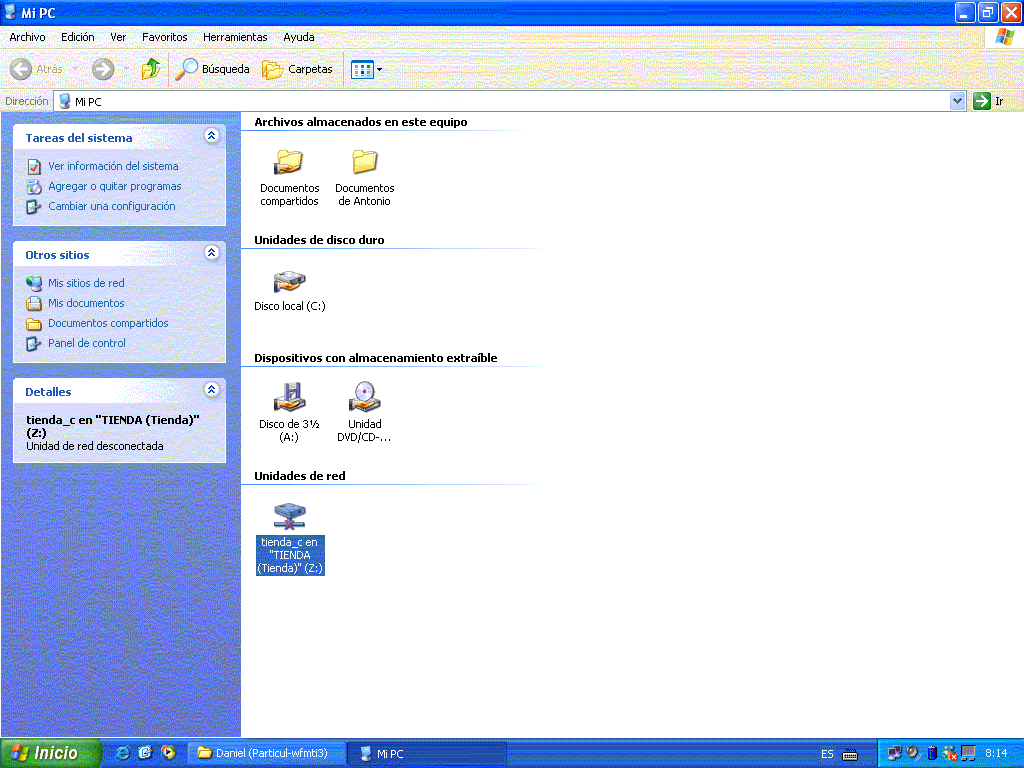Toggle the Carpetas folder pane
The width and height of the screenshot is (1024, 768).
pyautogui.click(x=298, y=69)
